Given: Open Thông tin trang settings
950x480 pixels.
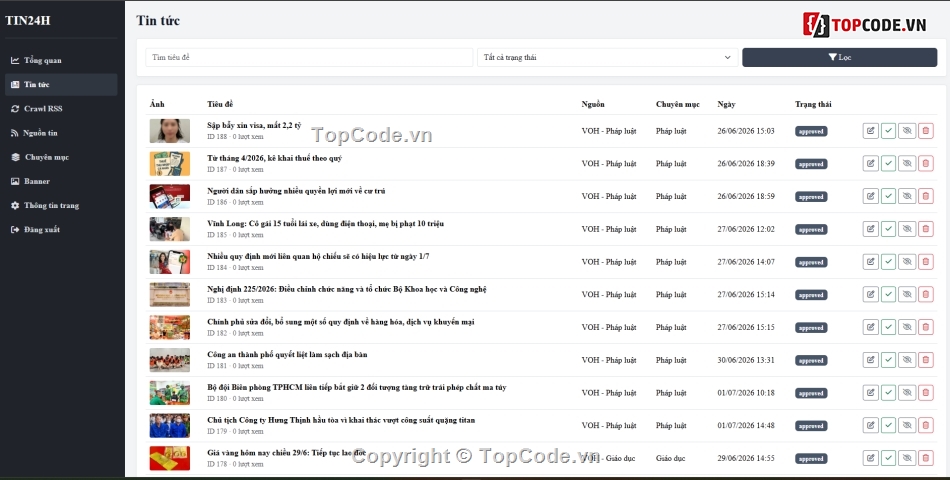Looking at the screenshot, I should [x=61, y=205].
